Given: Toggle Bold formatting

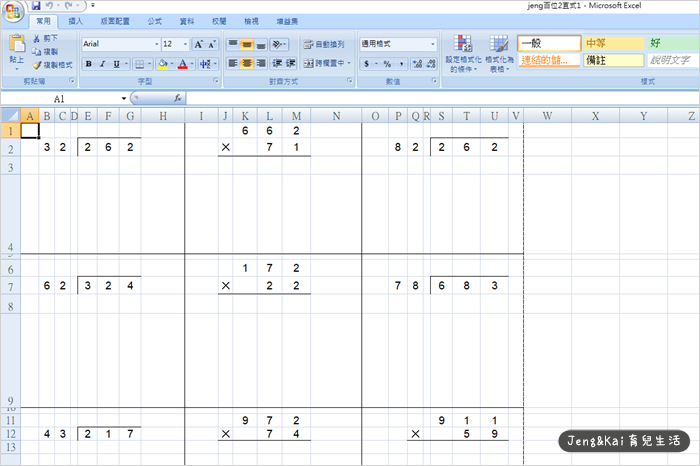Looking at the screenshot, I should point(89,64).
